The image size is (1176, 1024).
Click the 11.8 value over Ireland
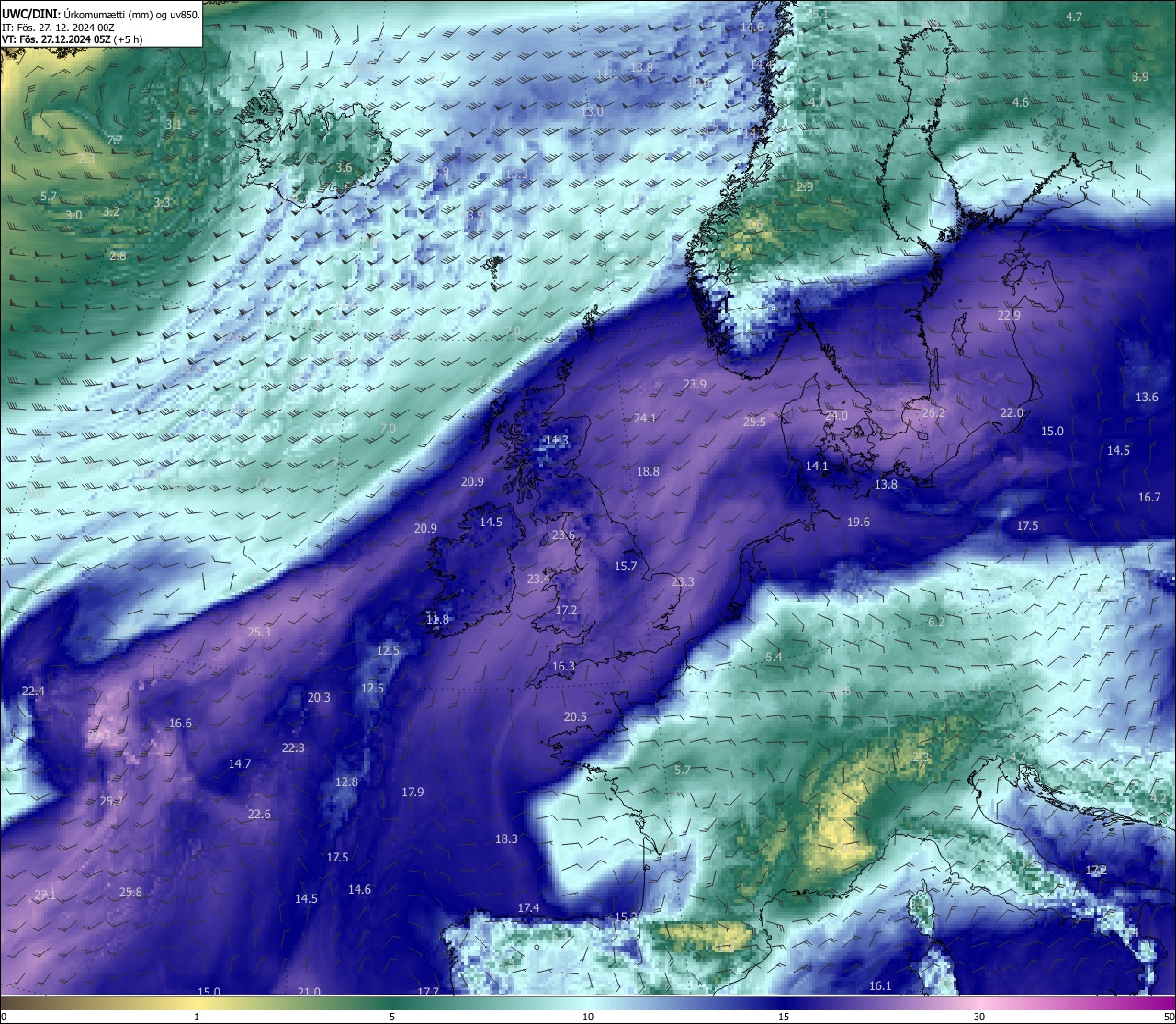[x=437, y=620]
